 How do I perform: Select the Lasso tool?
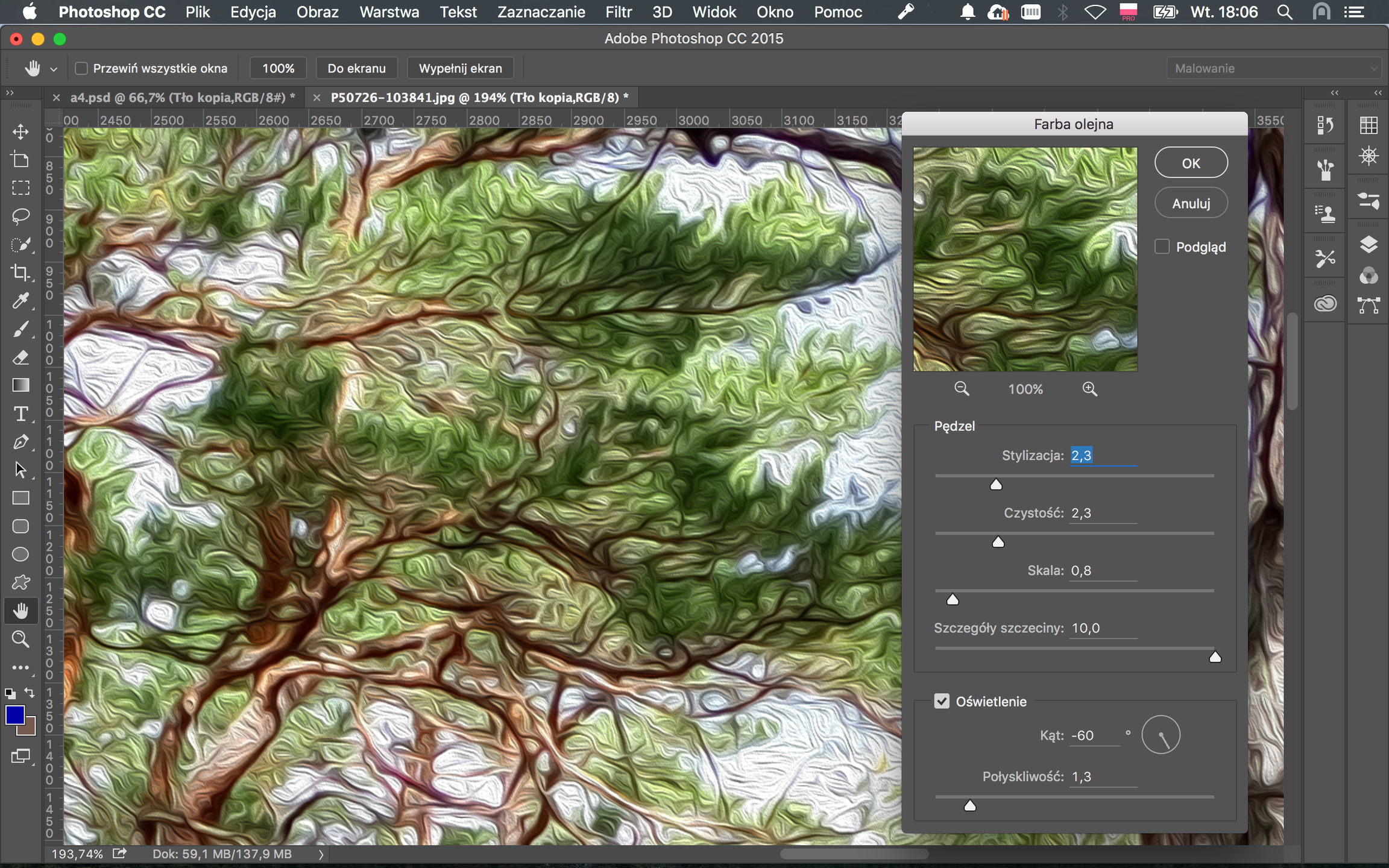pyautogui.click(x=20, y=216)
